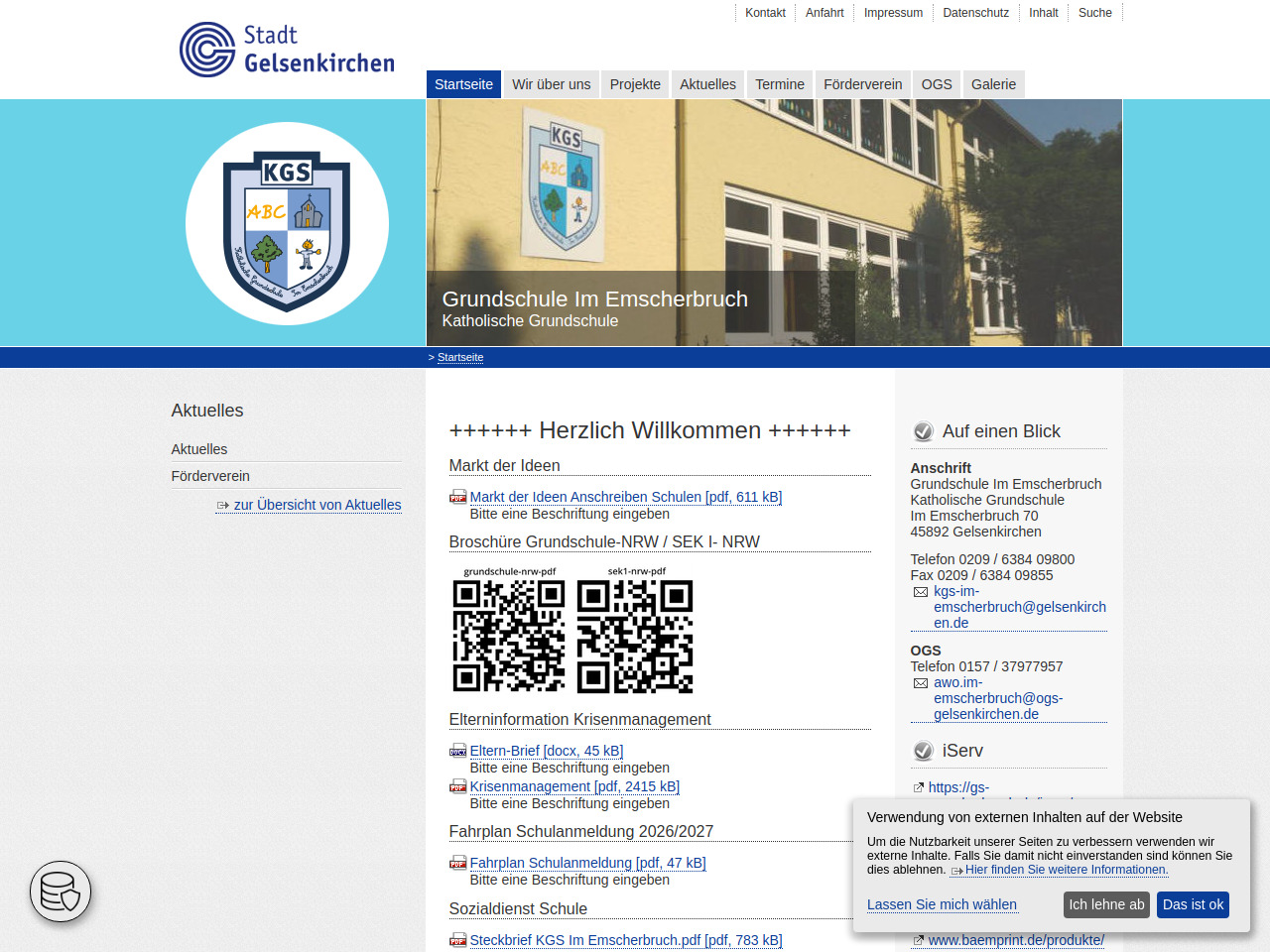Open the Galerie tab
1270x952 pixels.
(993, 84)
